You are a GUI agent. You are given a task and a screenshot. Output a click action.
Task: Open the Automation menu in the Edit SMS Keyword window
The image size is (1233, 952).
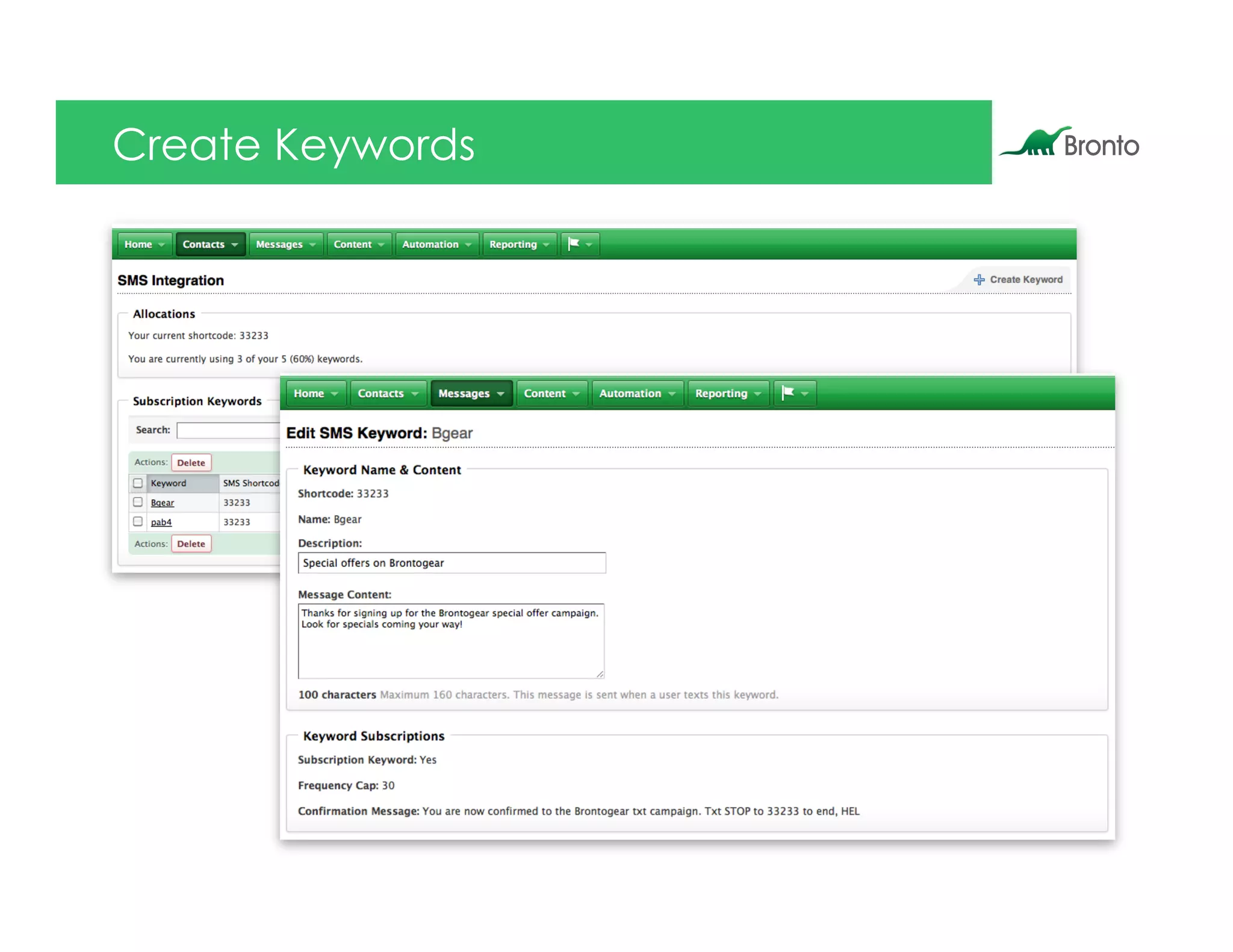pyautogui.click(x=638, y=394)
